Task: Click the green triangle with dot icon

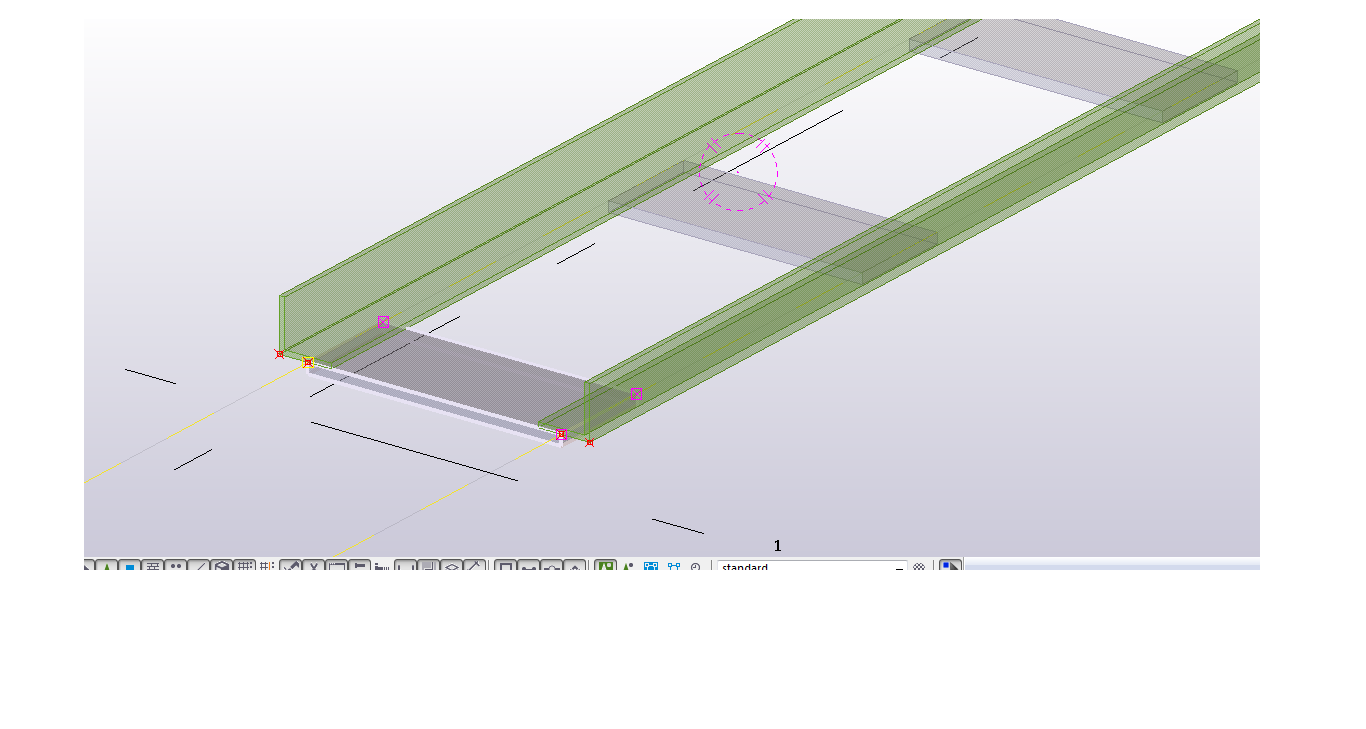Action: coord(628,567)
